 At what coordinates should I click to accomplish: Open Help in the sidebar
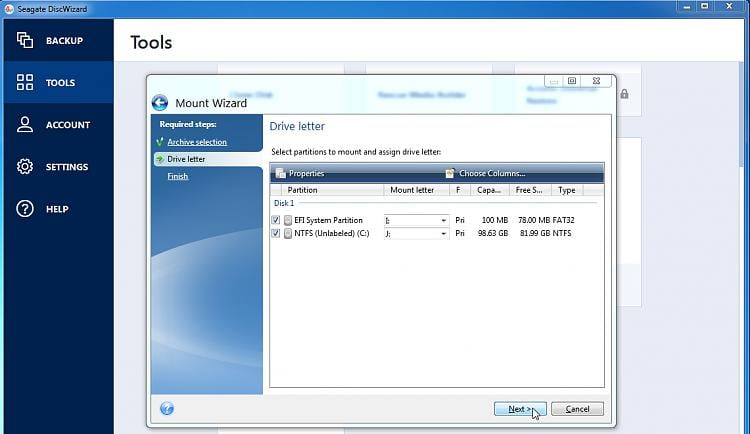point(58,209)
